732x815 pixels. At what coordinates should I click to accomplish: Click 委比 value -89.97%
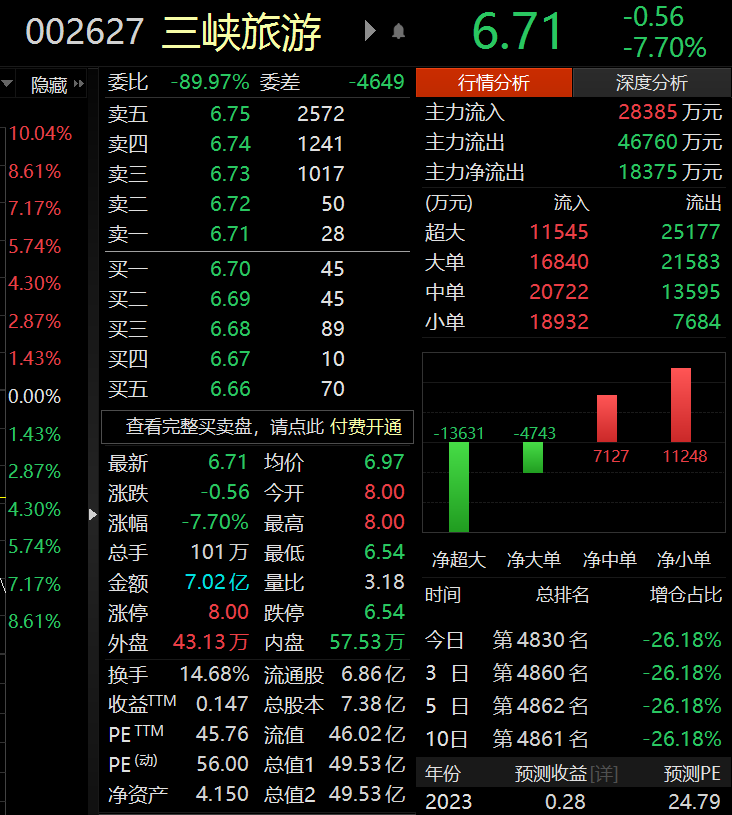pos(210,82)
